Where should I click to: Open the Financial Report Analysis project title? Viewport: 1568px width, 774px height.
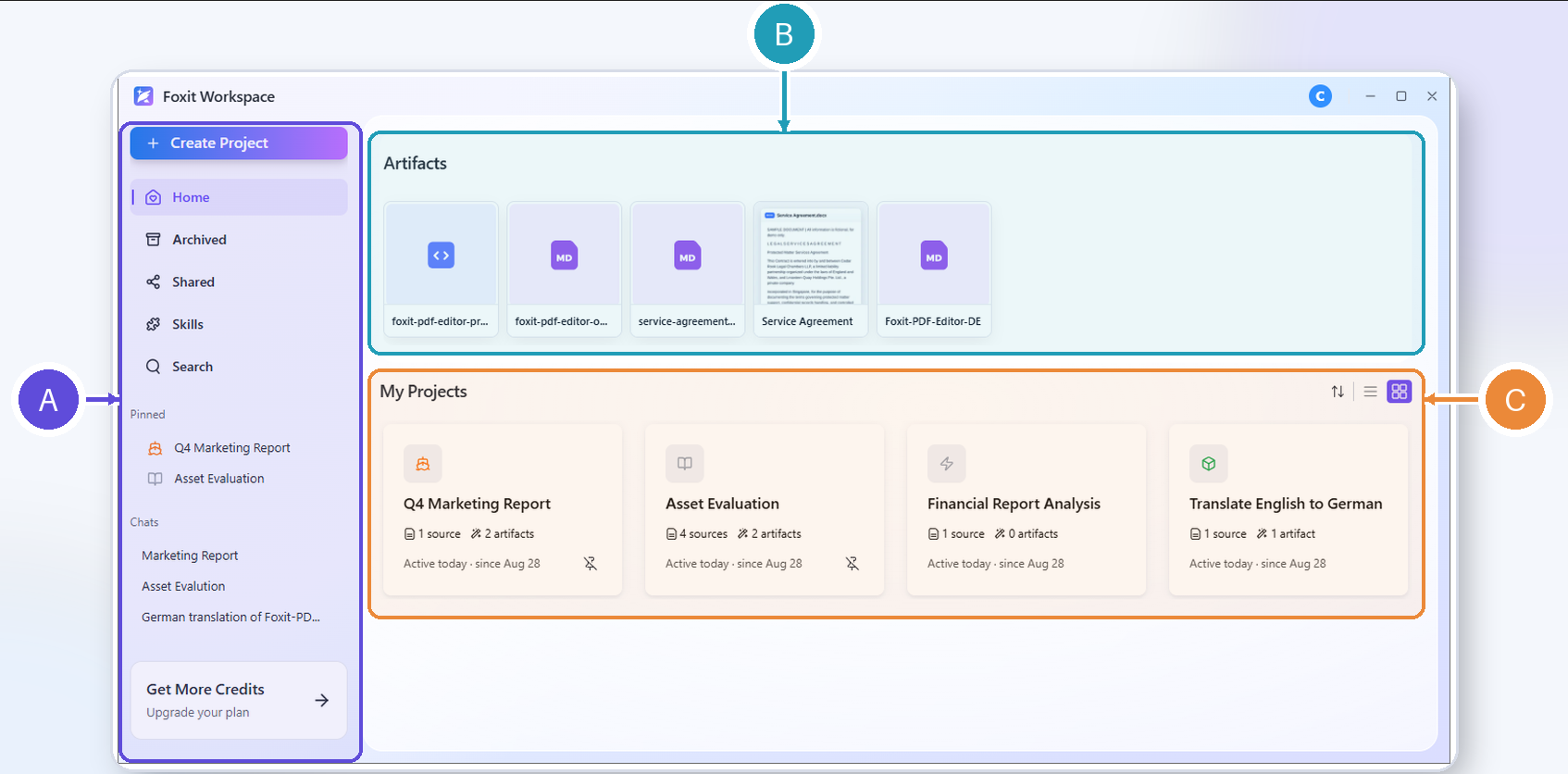pyautogui.click(x=1014, y=504)
